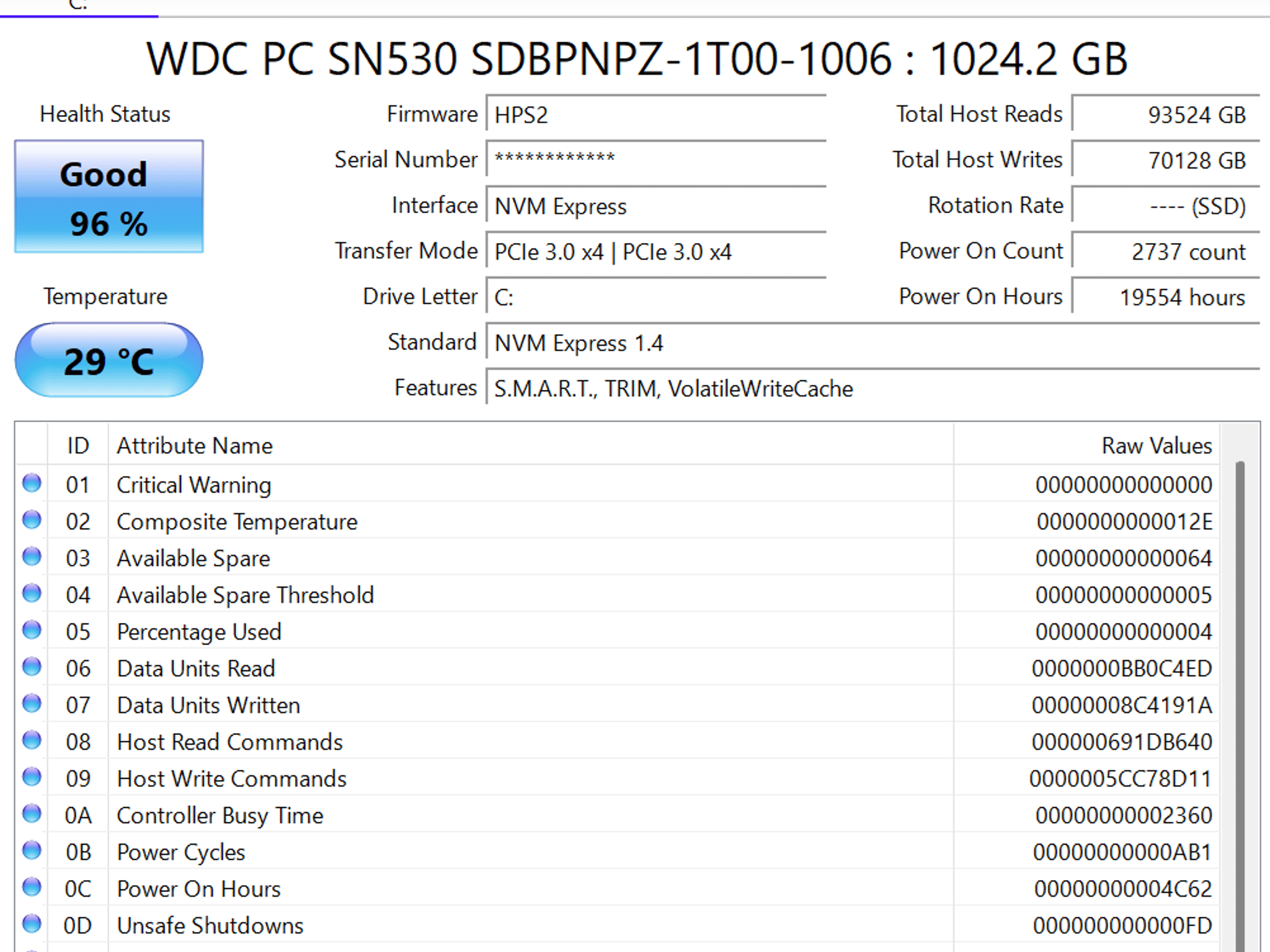Screen dimensions: 1270x952
Task: Click the attribute list vertical scrollbar
Action: pyautogui.click(x=1240, y=707)
